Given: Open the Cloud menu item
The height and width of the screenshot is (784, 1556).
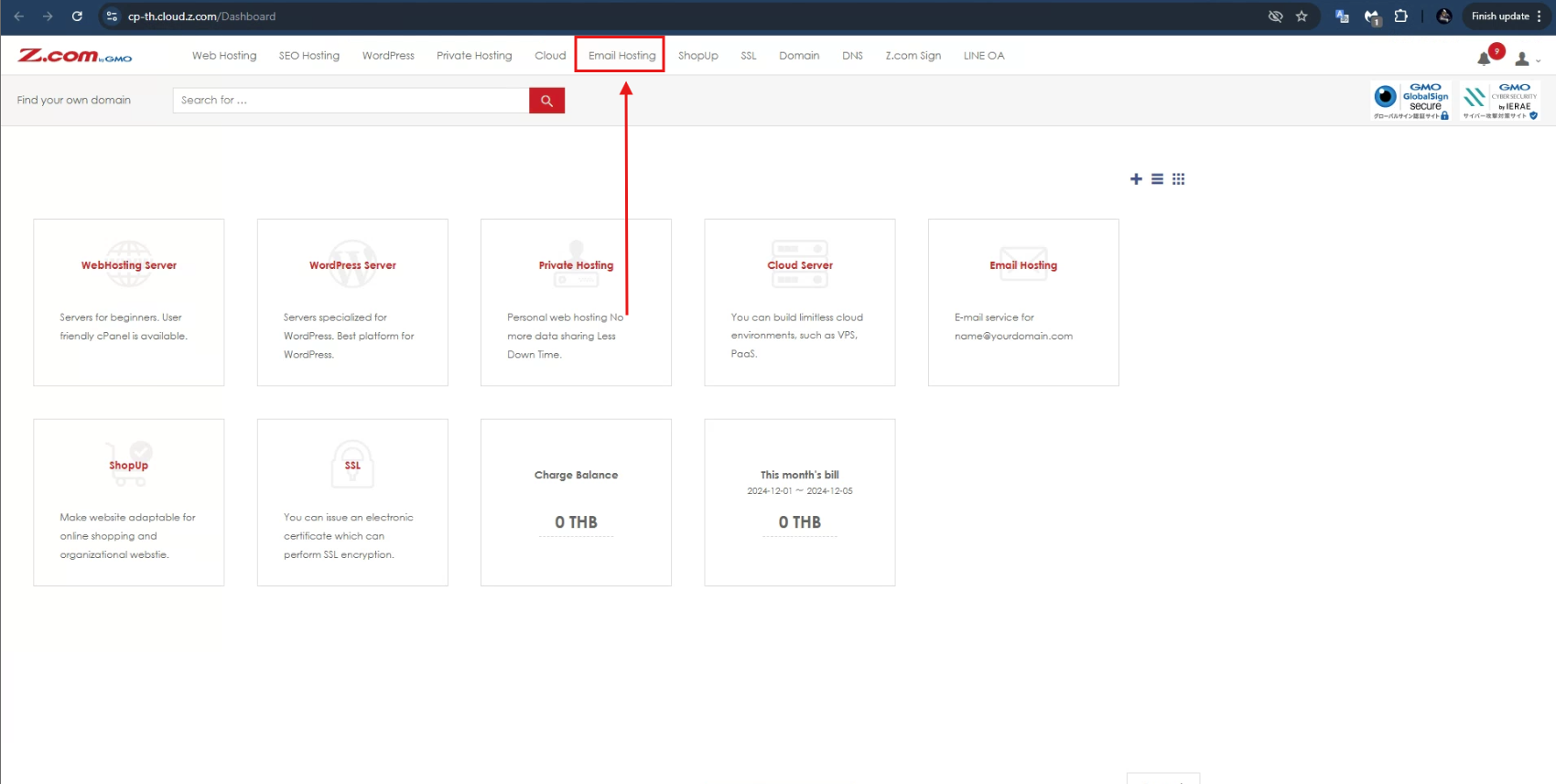Looking at the screenshot, I should point(550,56).
